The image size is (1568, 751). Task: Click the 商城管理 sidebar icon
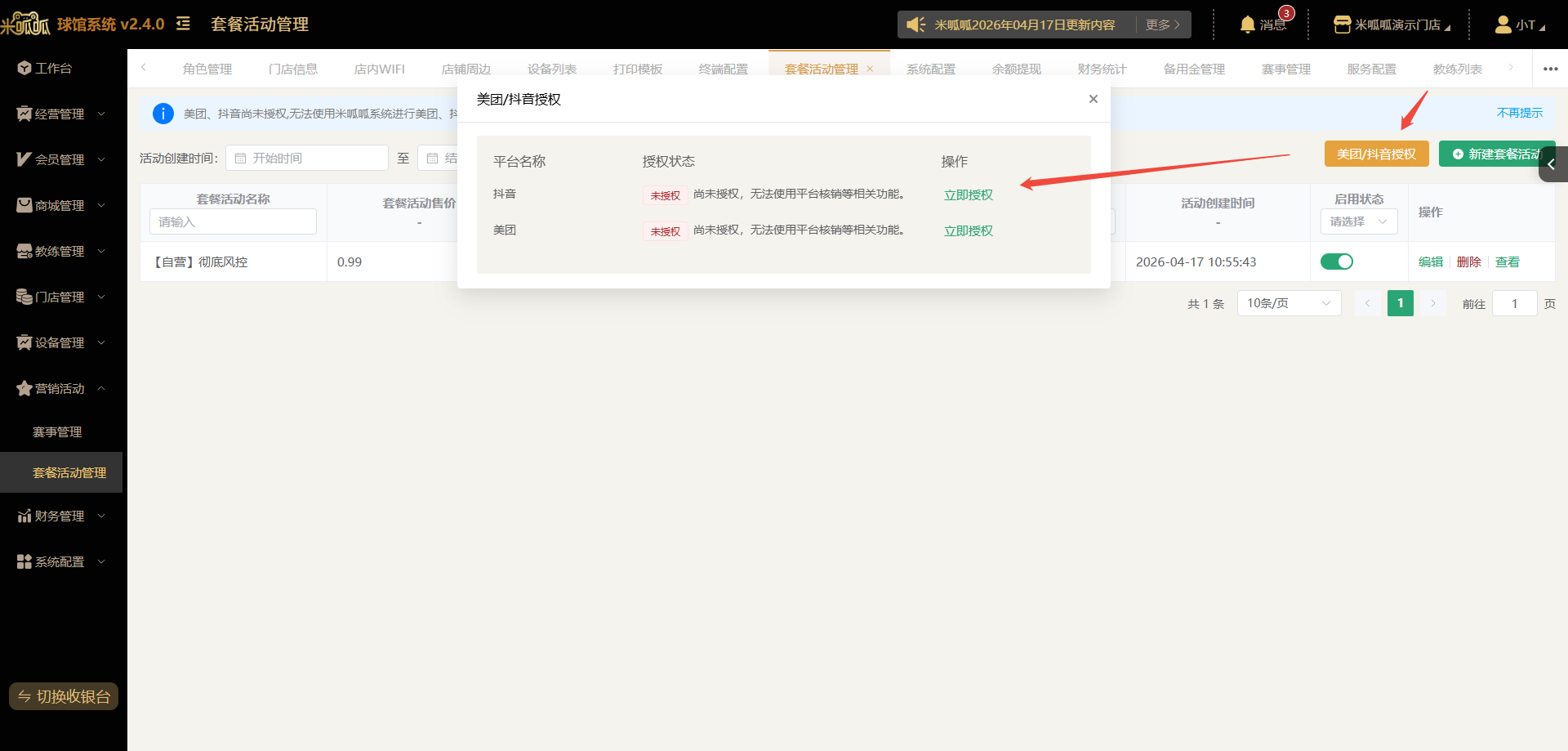24,205
